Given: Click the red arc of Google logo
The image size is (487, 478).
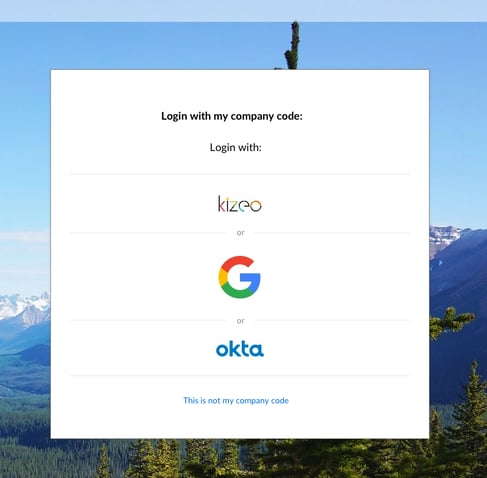Looking at the screenshot, I should [x=237, y=262].
